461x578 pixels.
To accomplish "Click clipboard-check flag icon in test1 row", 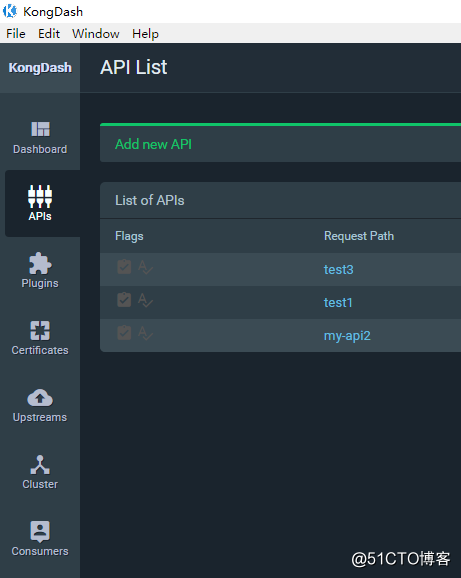I will pyautogui.click(x=124, y=299).
